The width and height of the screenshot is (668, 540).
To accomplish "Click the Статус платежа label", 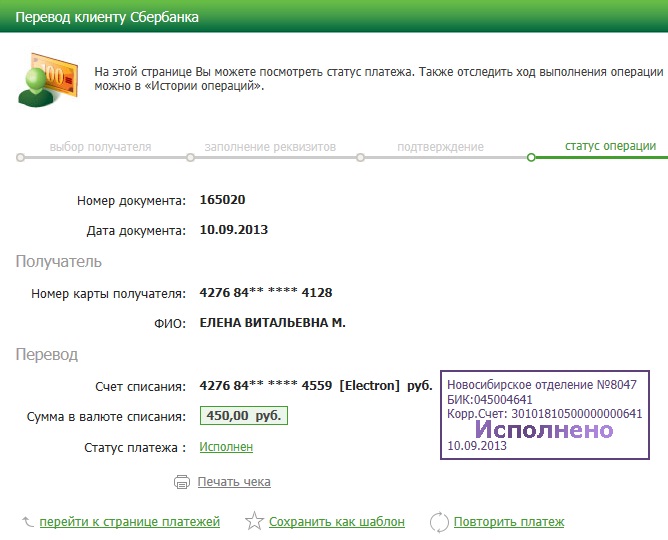I will coord(135,448).
